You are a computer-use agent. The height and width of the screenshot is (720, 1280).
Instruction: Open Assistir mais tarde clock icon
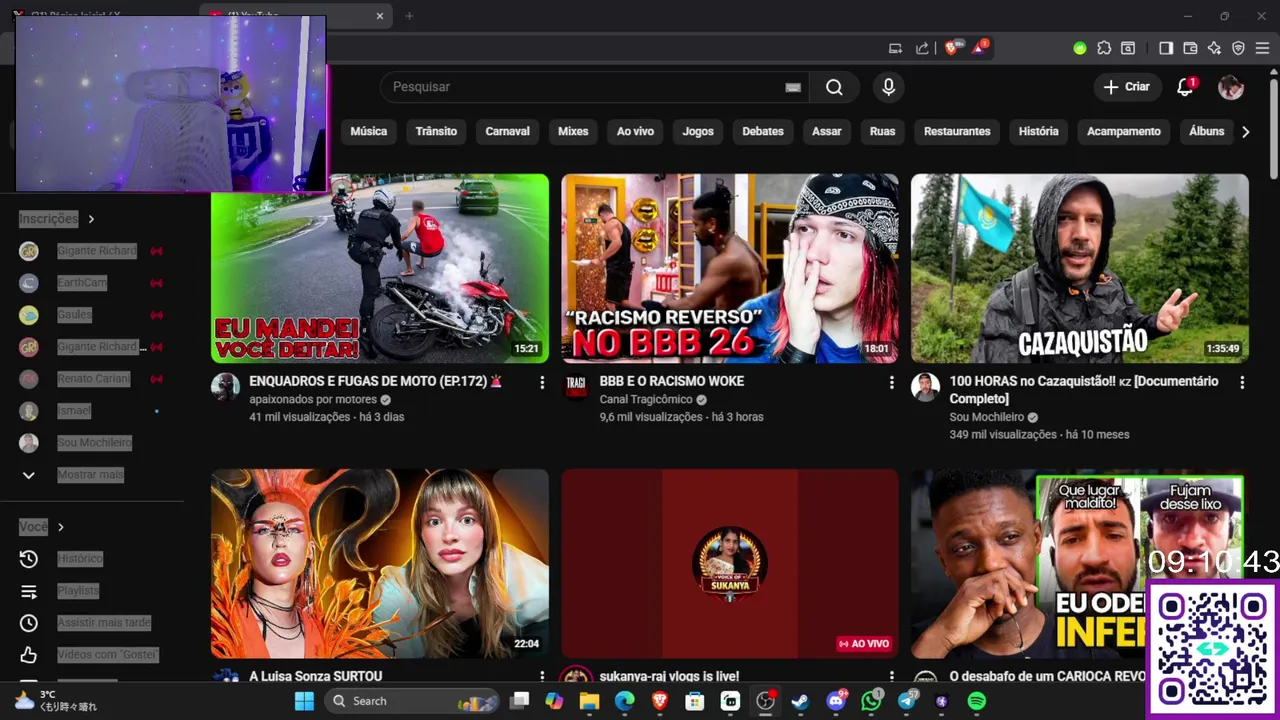pos(29,623)
